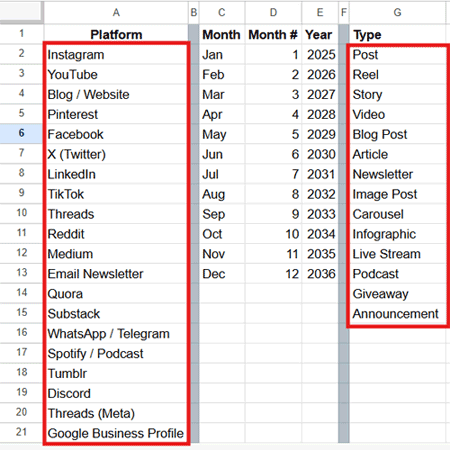Select the Newsletter type cell

coord(397,174)
